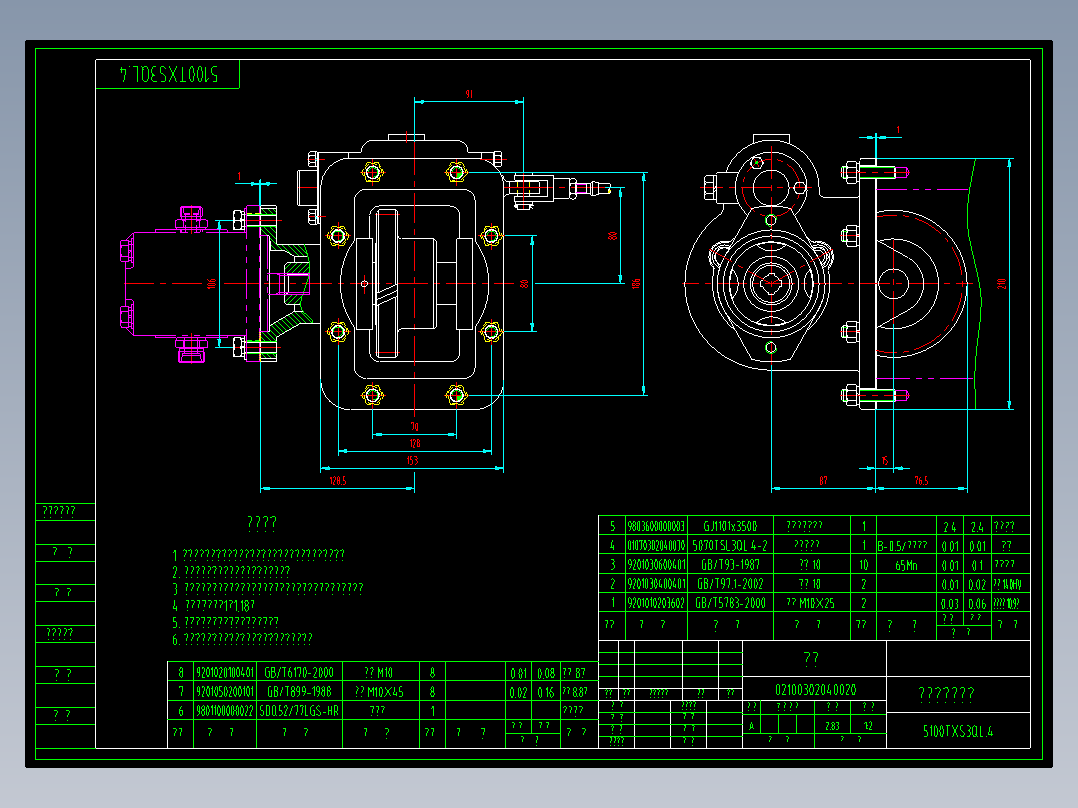Select the "M10X45" specification cell

pos(380,692)
